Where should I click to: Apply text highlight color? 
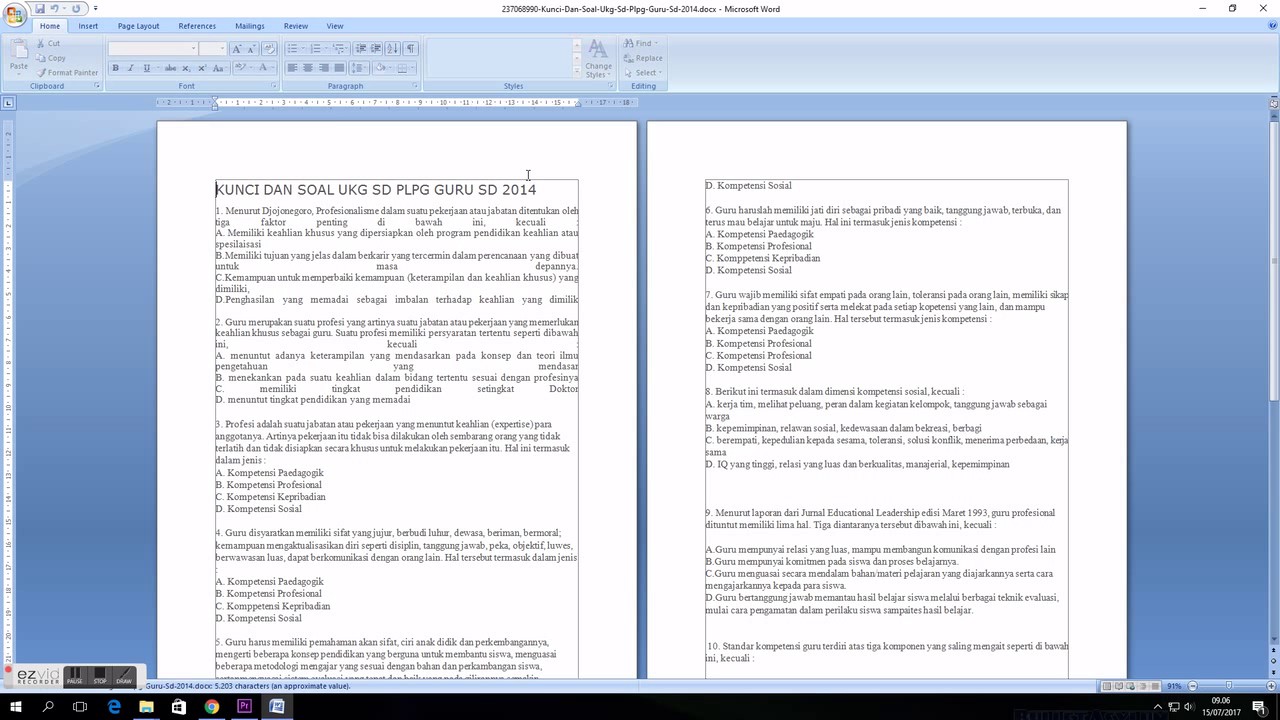[241, 68]
